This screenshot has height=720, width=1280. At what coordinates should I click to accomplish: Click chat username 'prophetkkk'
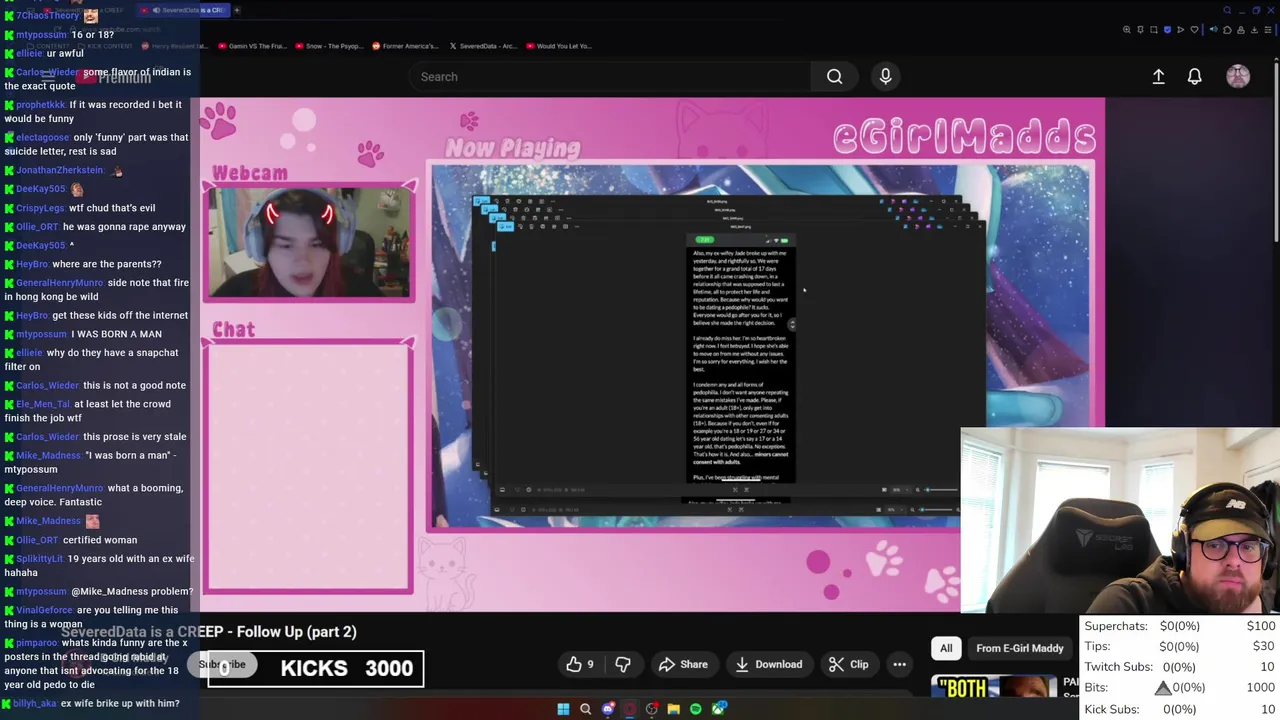point(40,105)
